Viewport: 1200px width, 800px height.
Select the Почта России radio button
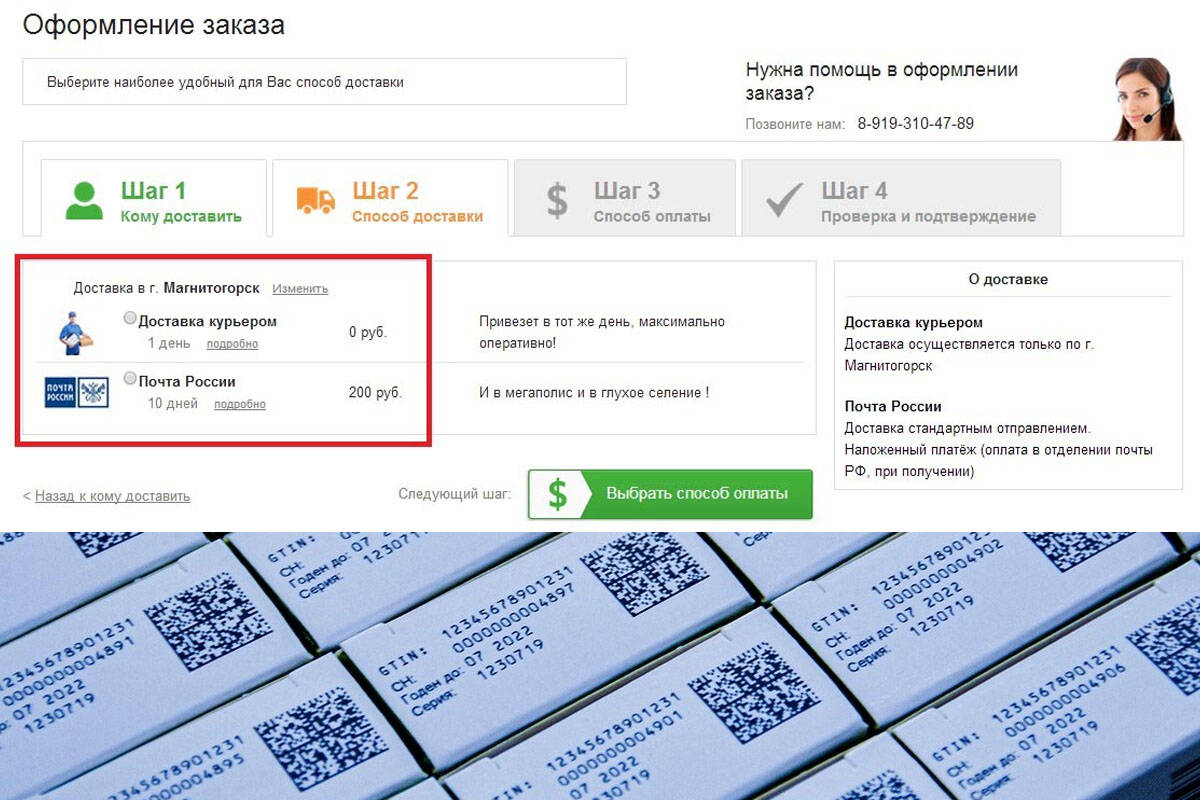(130, 379)
